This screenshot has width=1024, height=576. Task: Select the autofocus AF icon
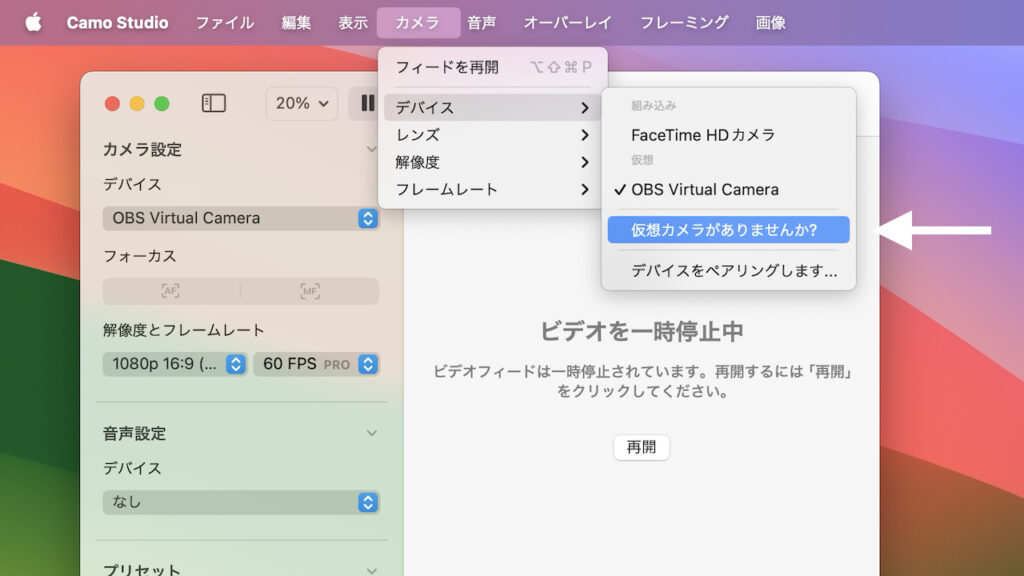point(171,291)
